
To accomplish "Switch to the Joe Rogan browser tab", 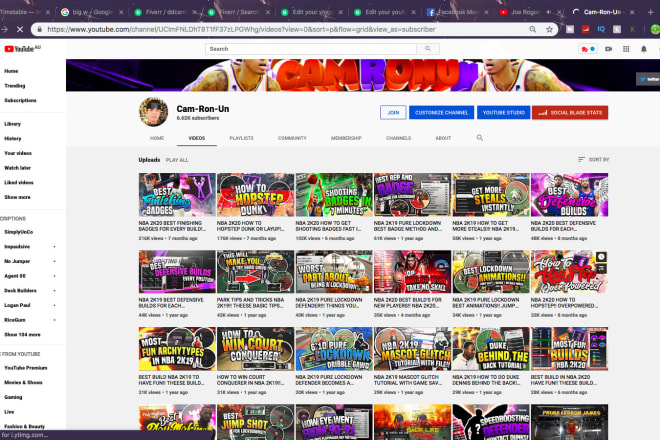I will pos(524,12).
